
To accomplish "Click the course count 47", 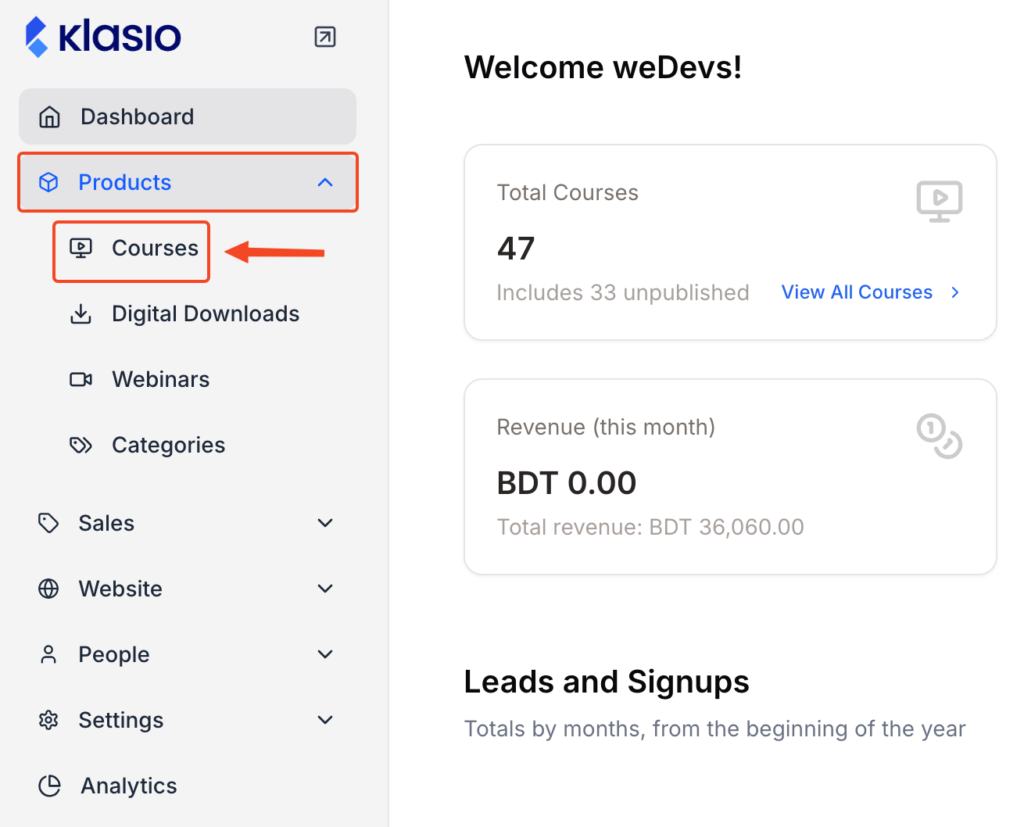I will tap(516, 248).
